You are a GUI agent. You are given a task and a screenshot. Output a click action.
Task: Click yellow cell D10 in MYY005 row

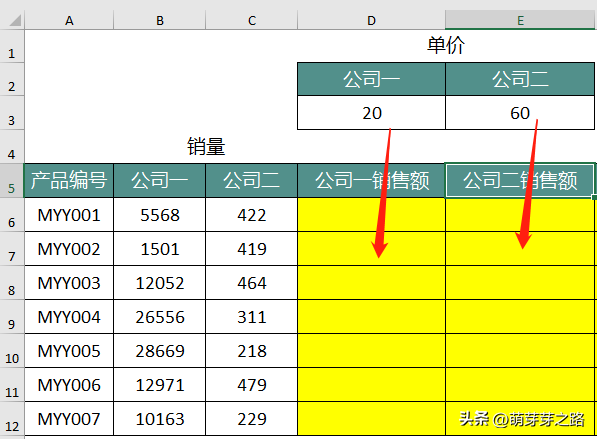click(x=371, y=351)
